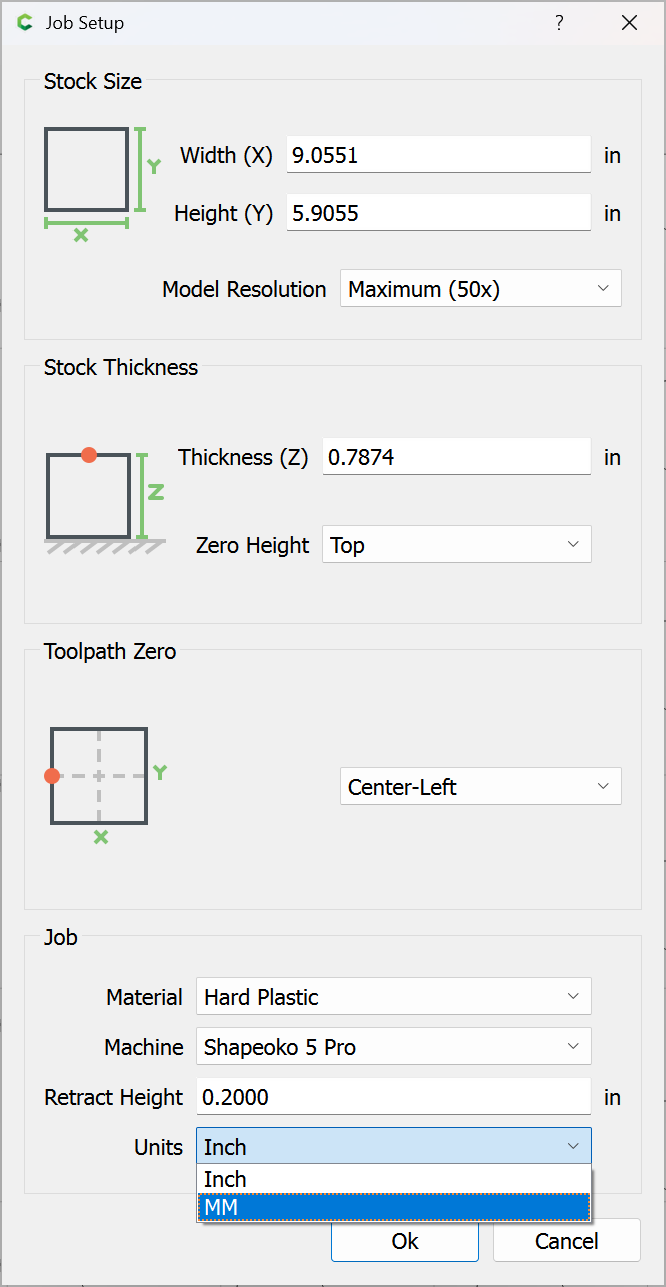This screenshot has width=666, height=1287.
Task: Cancel the Job Setup dialog
Action: coord(566,1241)
